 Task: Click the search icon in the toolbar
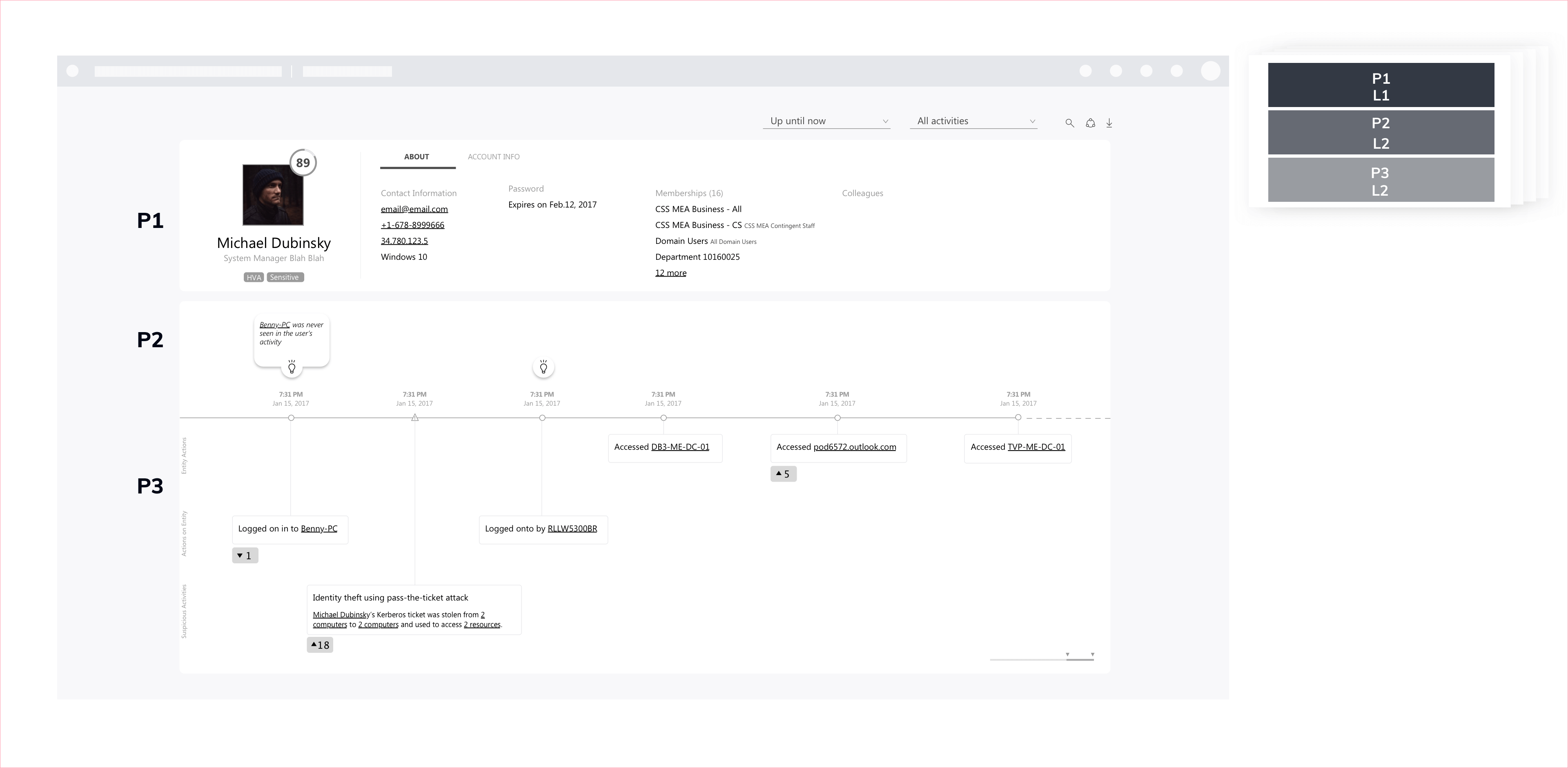1069,123
